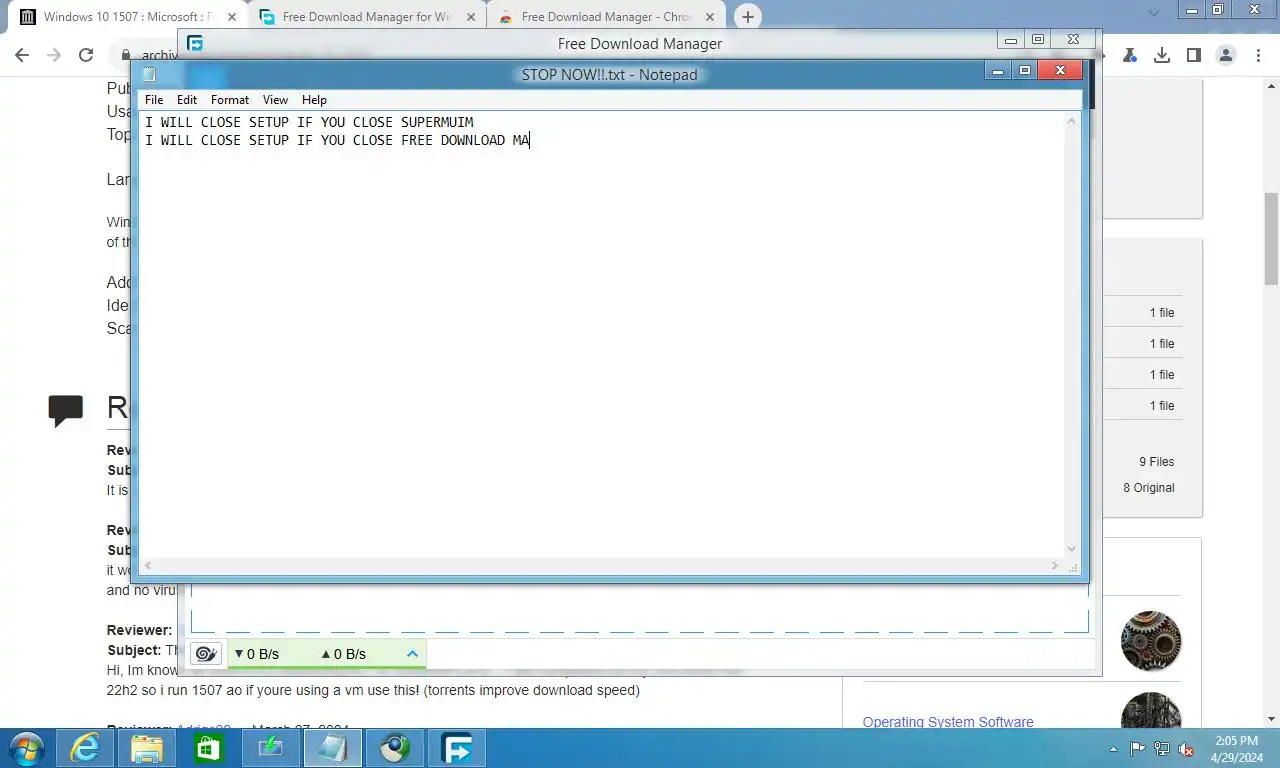
Task: Open Notepad's View menu
Action: (x=275, y=100)
